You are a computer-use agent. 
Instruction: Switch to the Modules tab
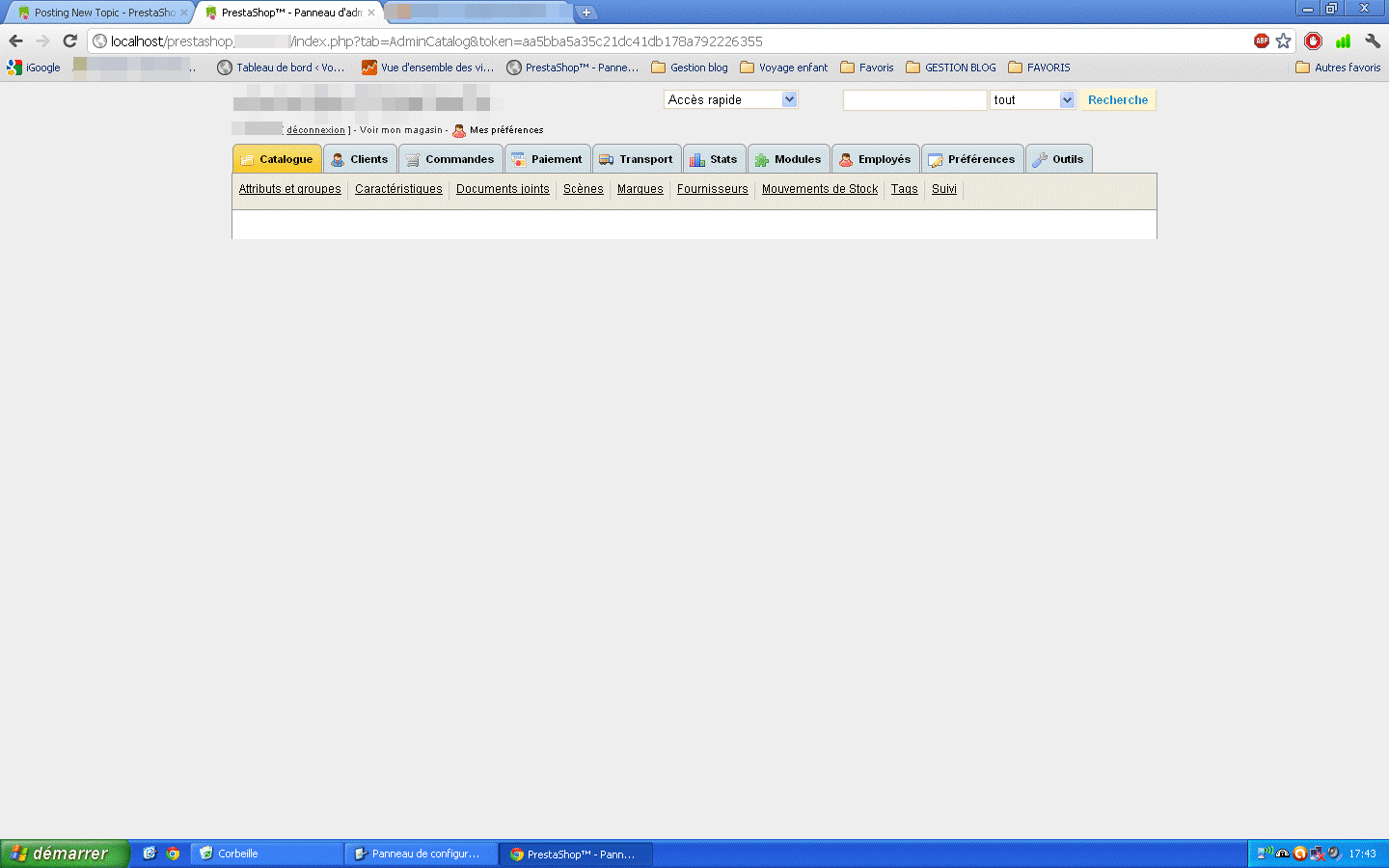(788, 159)
